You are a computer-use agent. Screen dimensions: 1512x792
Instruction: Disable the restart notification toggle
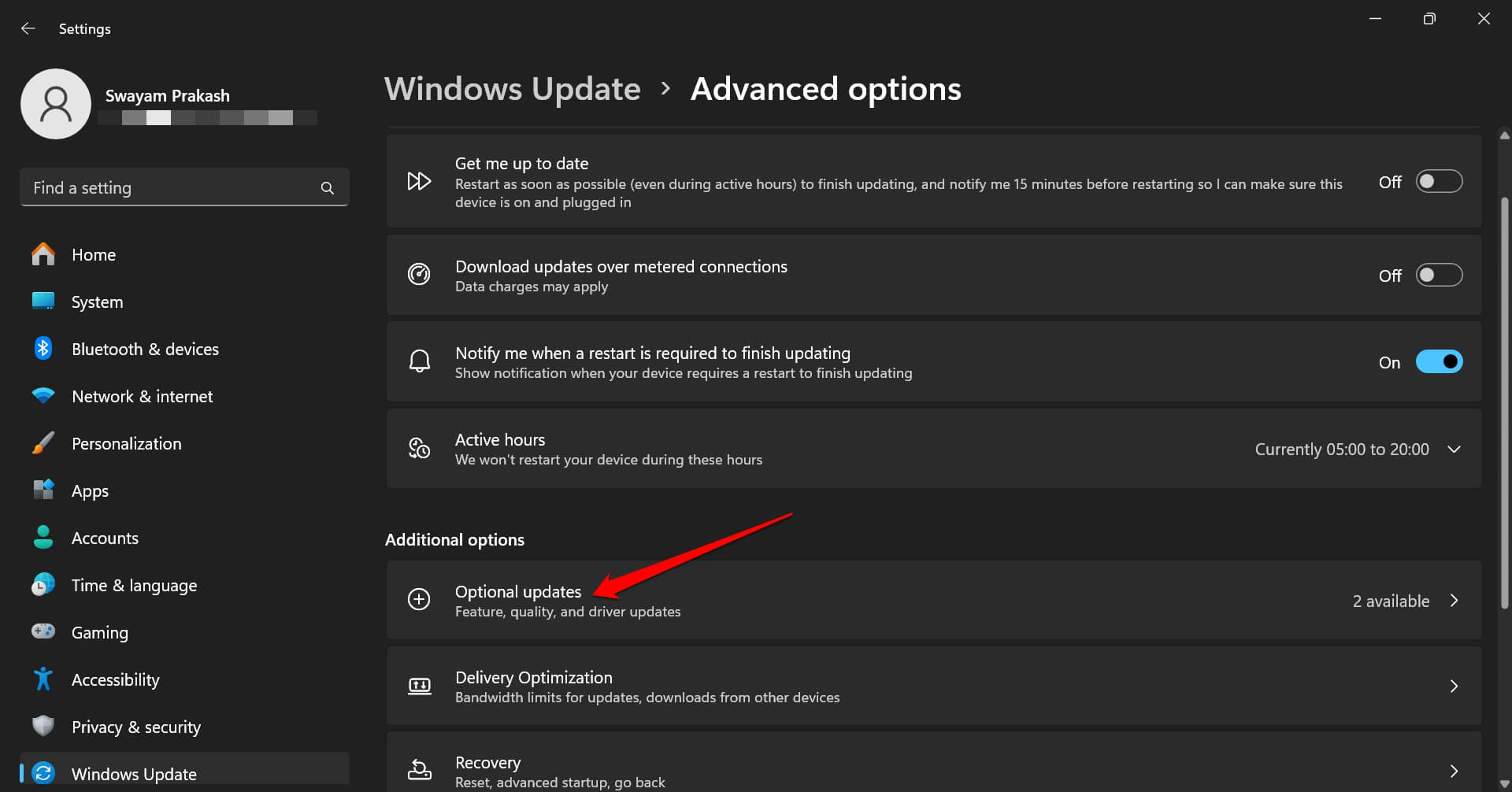1439,362
